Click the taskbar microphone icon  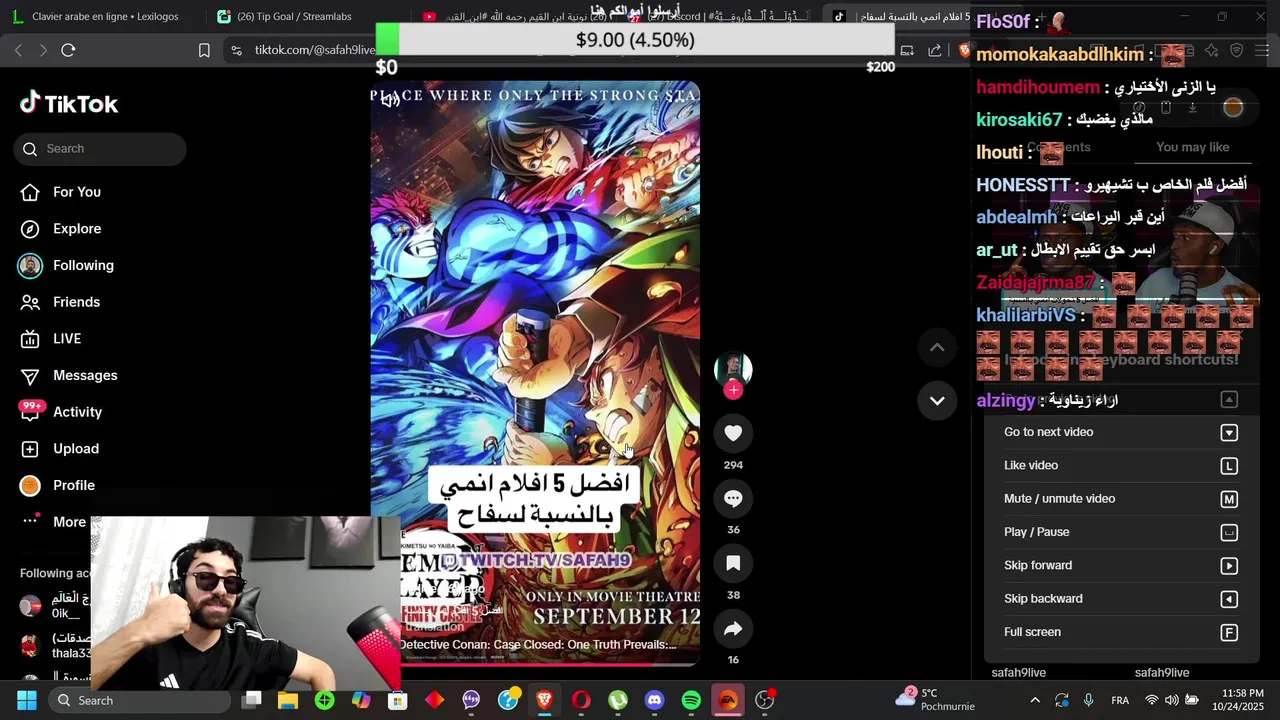coord(1089,700)
